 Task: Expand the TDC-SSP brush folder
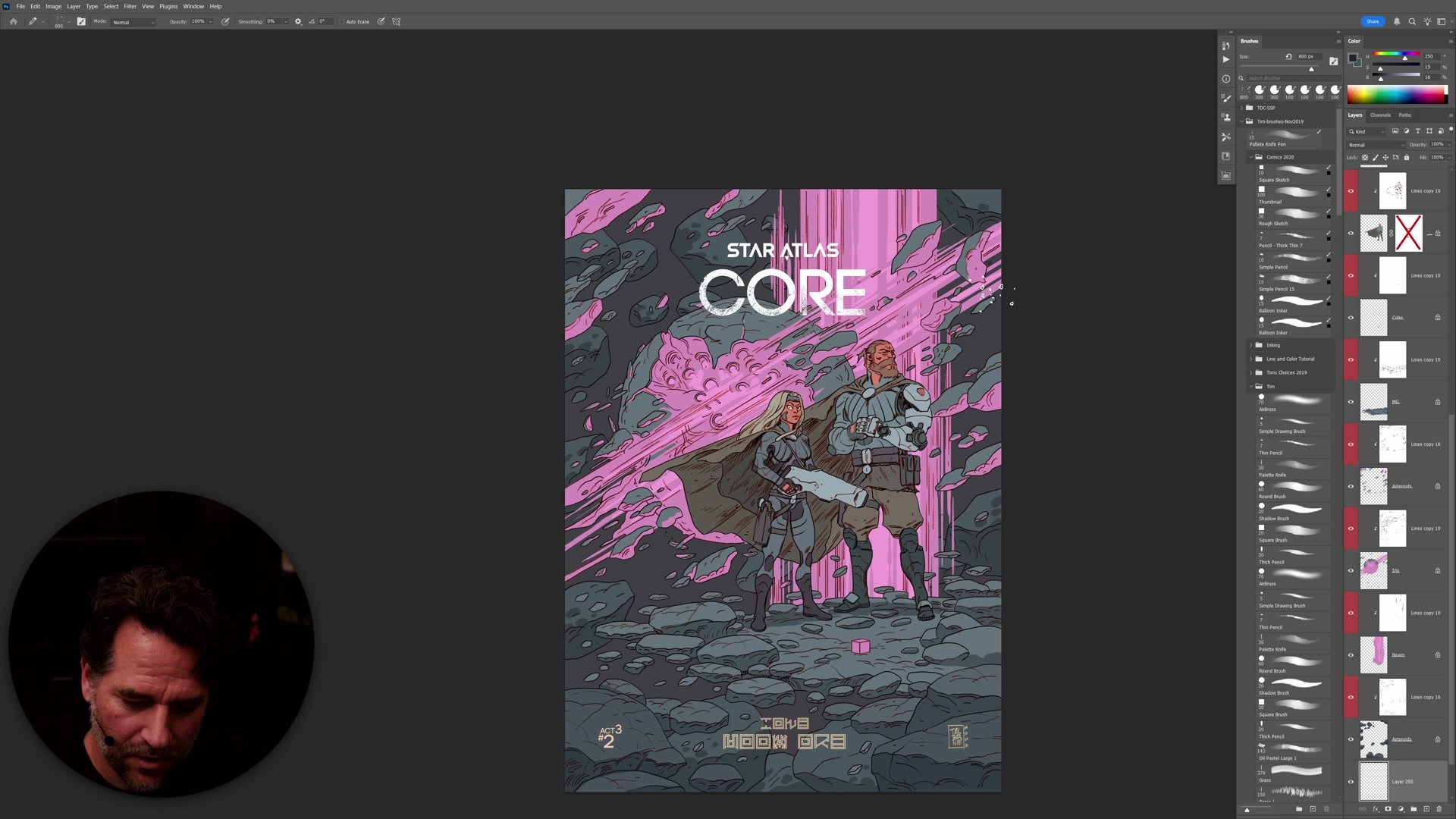click(x=1241, y=108)
